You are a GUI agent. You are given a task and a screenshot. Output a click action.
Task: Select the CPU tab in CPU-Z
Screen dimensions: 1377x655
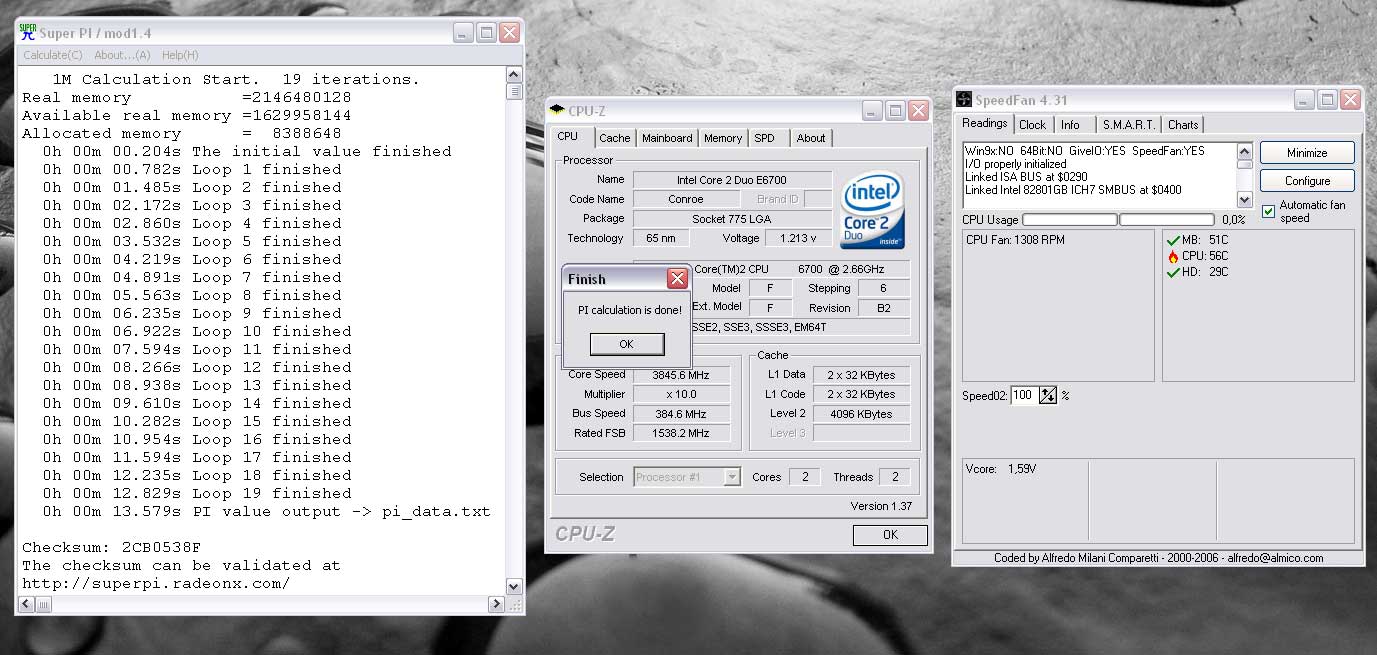tap(568, 137)
